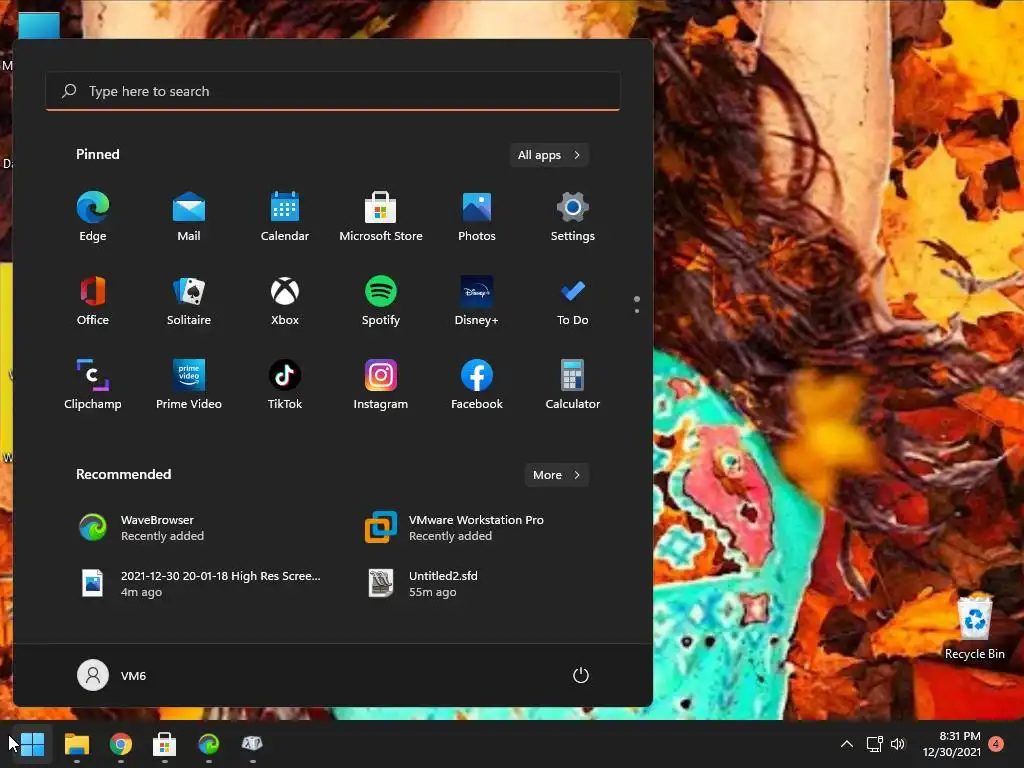
Task: Select the Recycle Bin desktop icon
Action: click(974, 627)
